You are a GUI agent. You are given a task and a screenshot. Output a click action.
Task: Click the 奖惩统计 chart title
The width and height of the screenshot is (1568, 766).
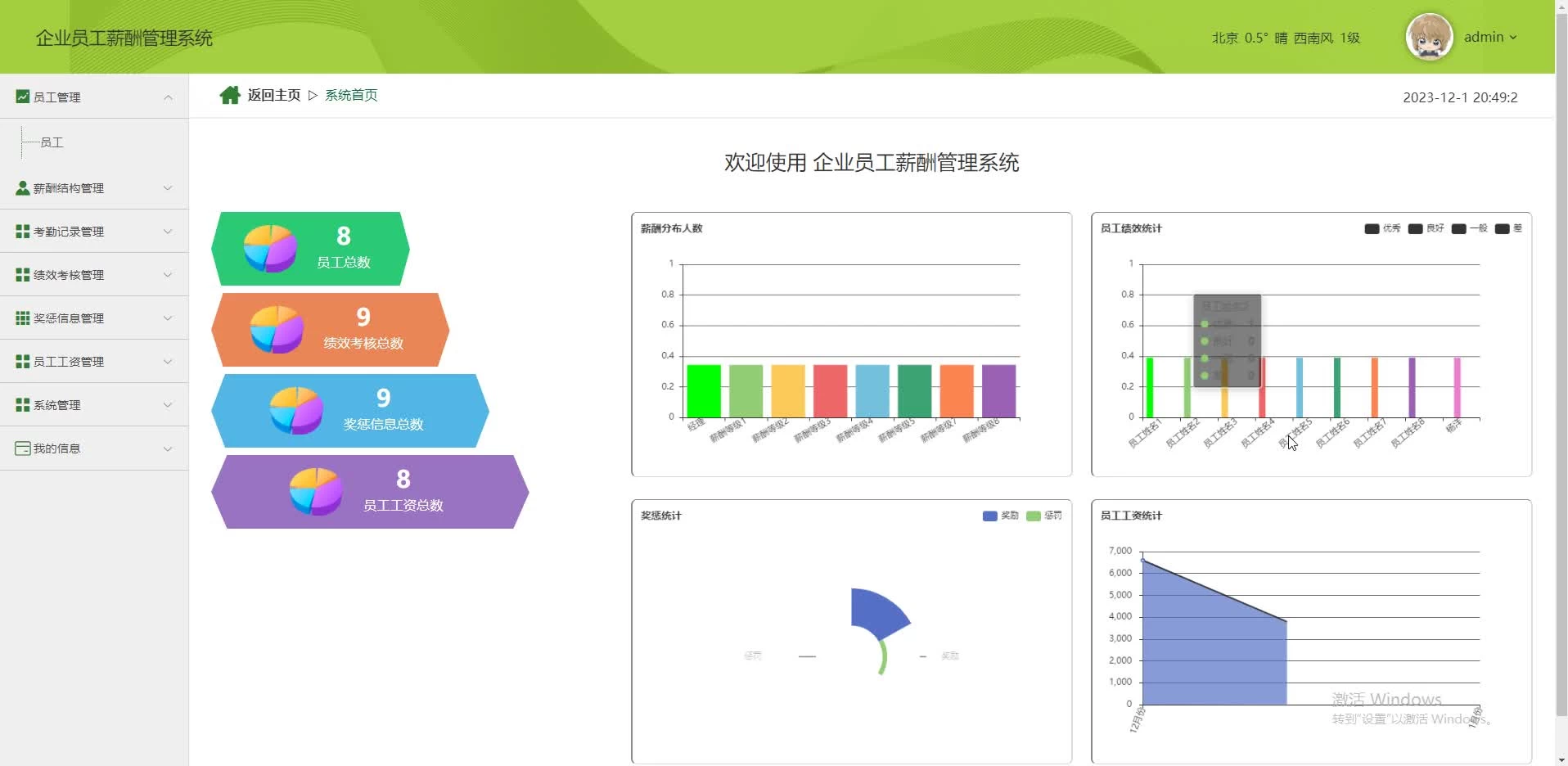coord(660,516)
